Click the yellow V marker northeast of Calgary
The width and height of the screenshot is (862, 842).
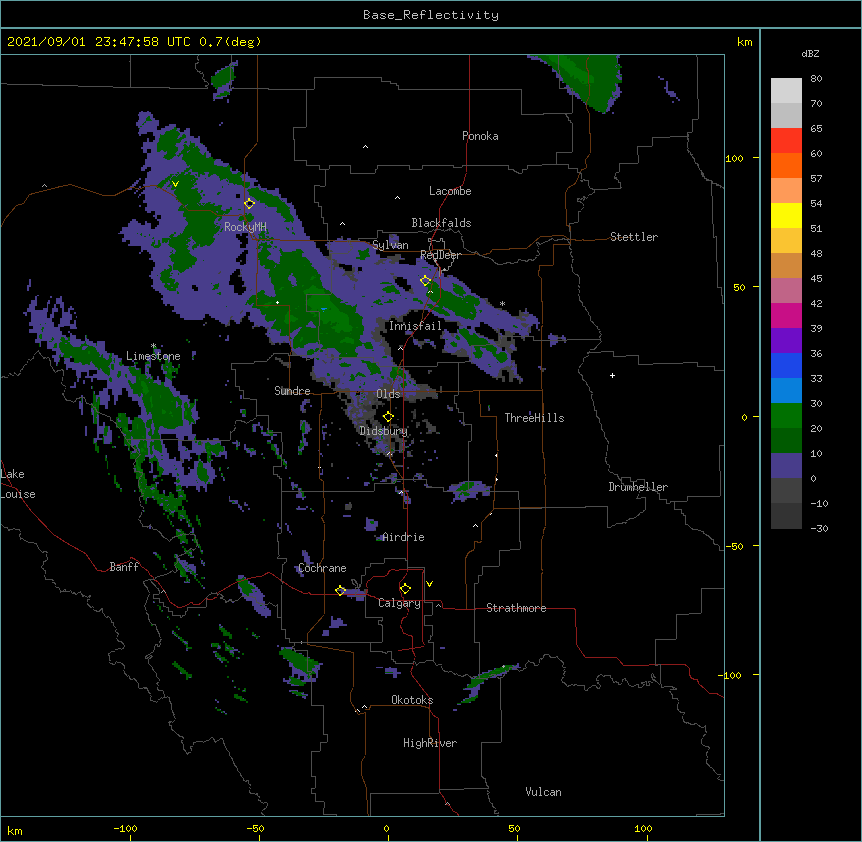(x=429, y=584)
